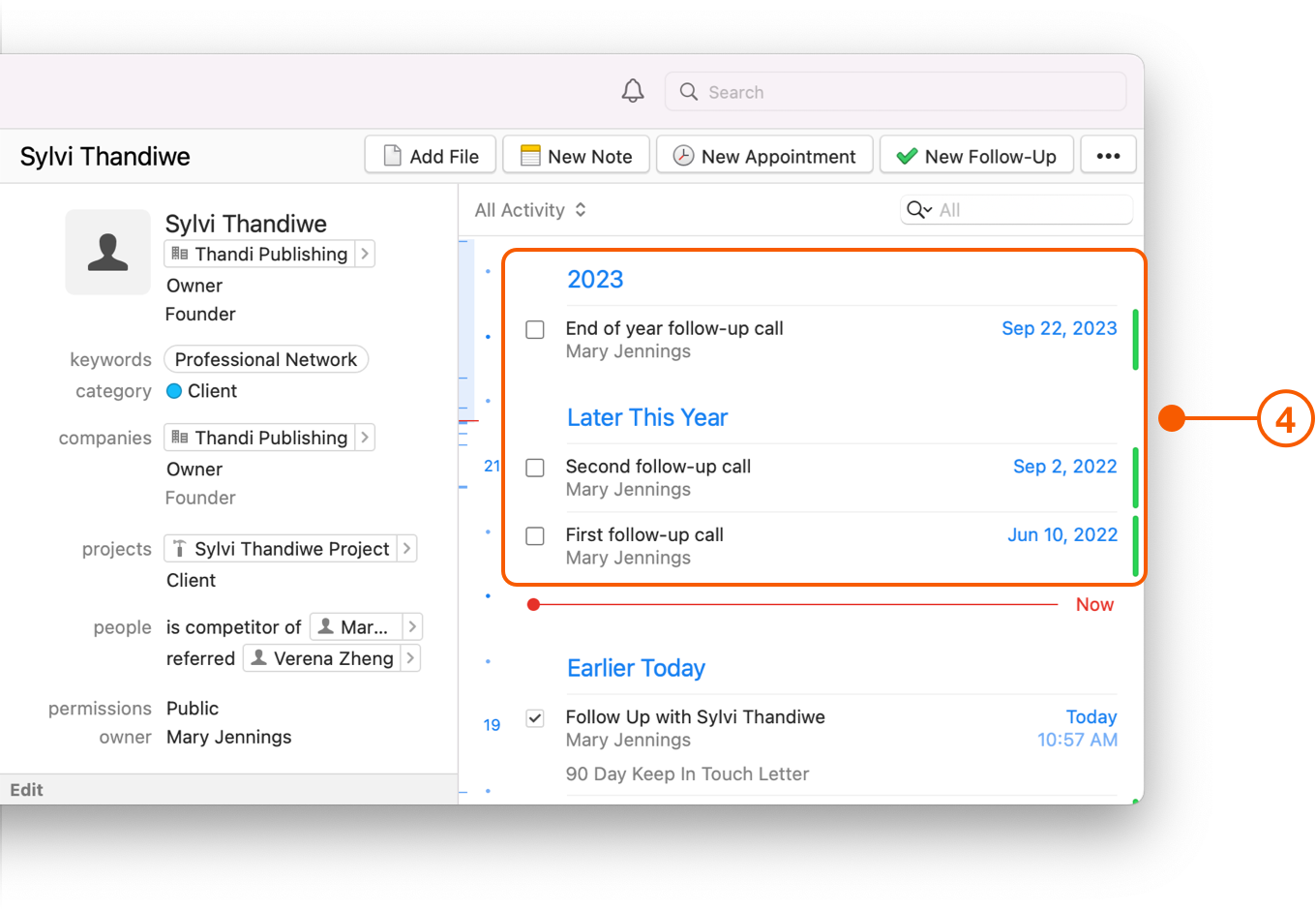Open the ellipsis more actions menu
The width and height of the screenshot is (1316, 910).
pos(1108,155)
